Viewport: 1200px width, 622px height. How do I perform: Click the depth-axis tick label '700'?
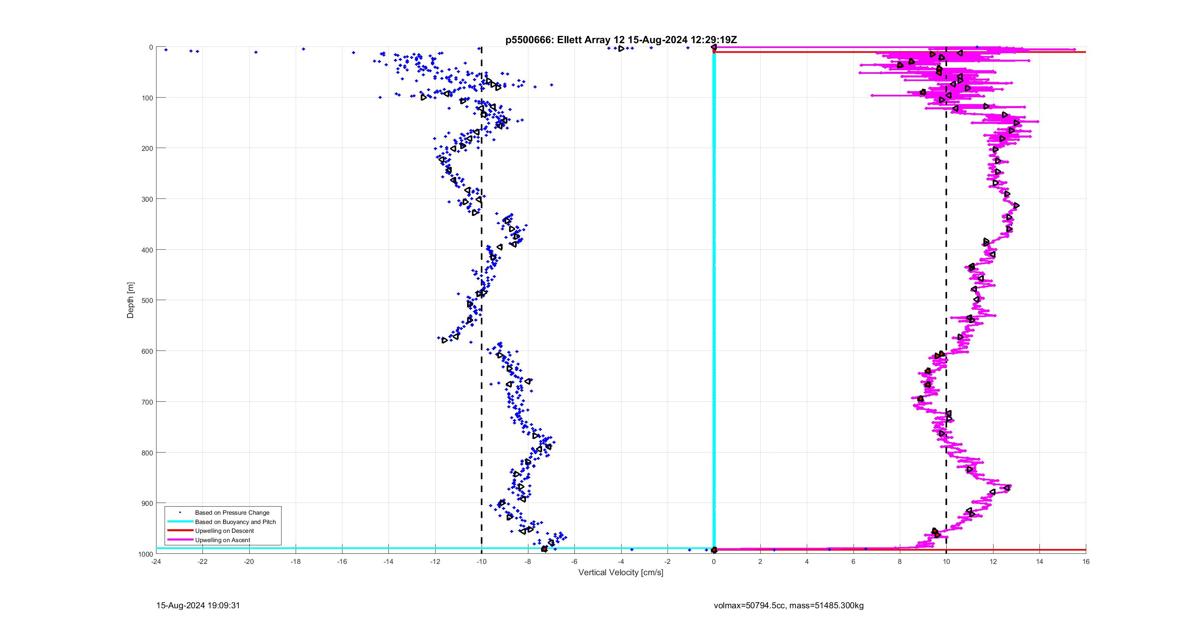145,402
